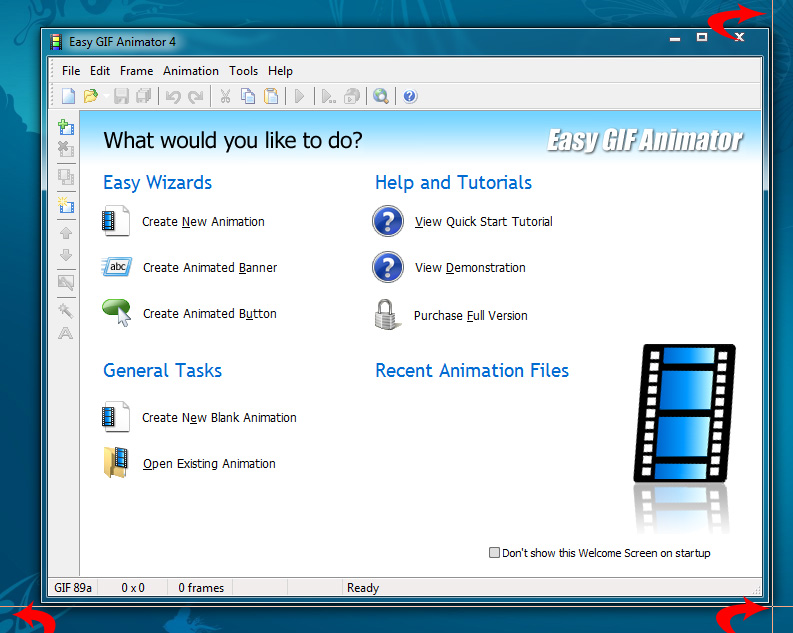793x633 pixels.
Task: Click the green button wizard icon
Action: pyautogui.click(x=117, y=312)
